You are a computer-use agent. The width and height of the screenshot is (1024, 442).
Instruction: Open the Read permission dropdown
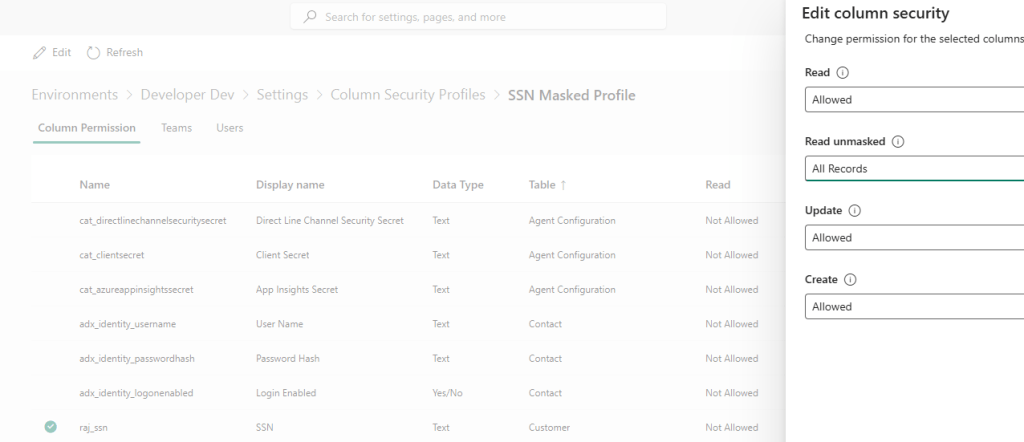[x=914, y=100]
